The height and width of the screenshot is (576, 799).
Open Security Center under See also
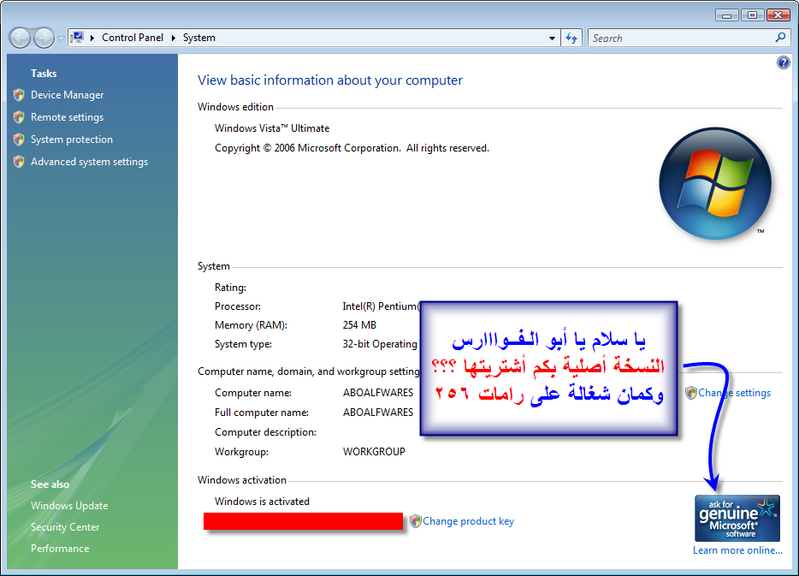[65, 527]
